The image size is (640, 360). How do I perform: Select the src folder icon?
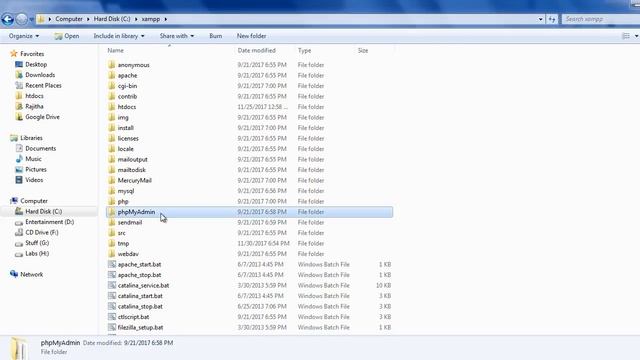pyautogui.click(x=112, y=233)
